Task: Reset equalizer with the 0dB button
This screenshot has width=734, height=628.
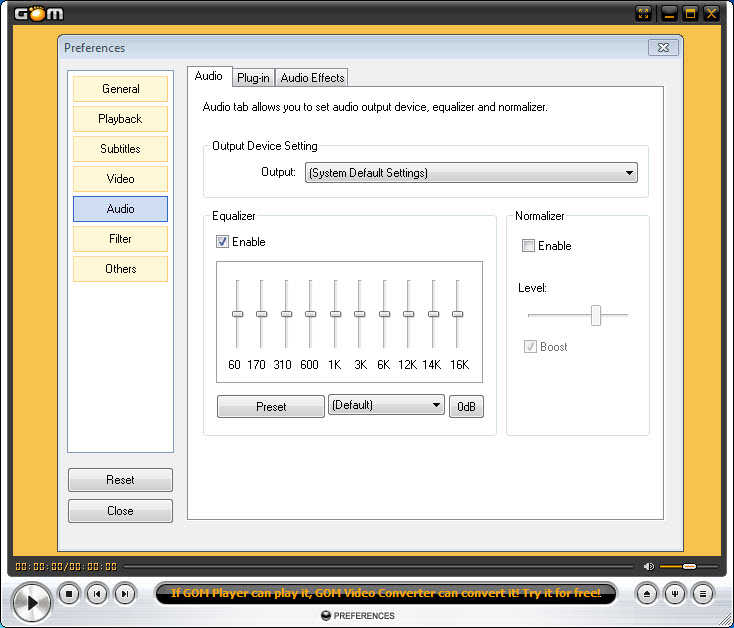Action: (x=466, y=407)
